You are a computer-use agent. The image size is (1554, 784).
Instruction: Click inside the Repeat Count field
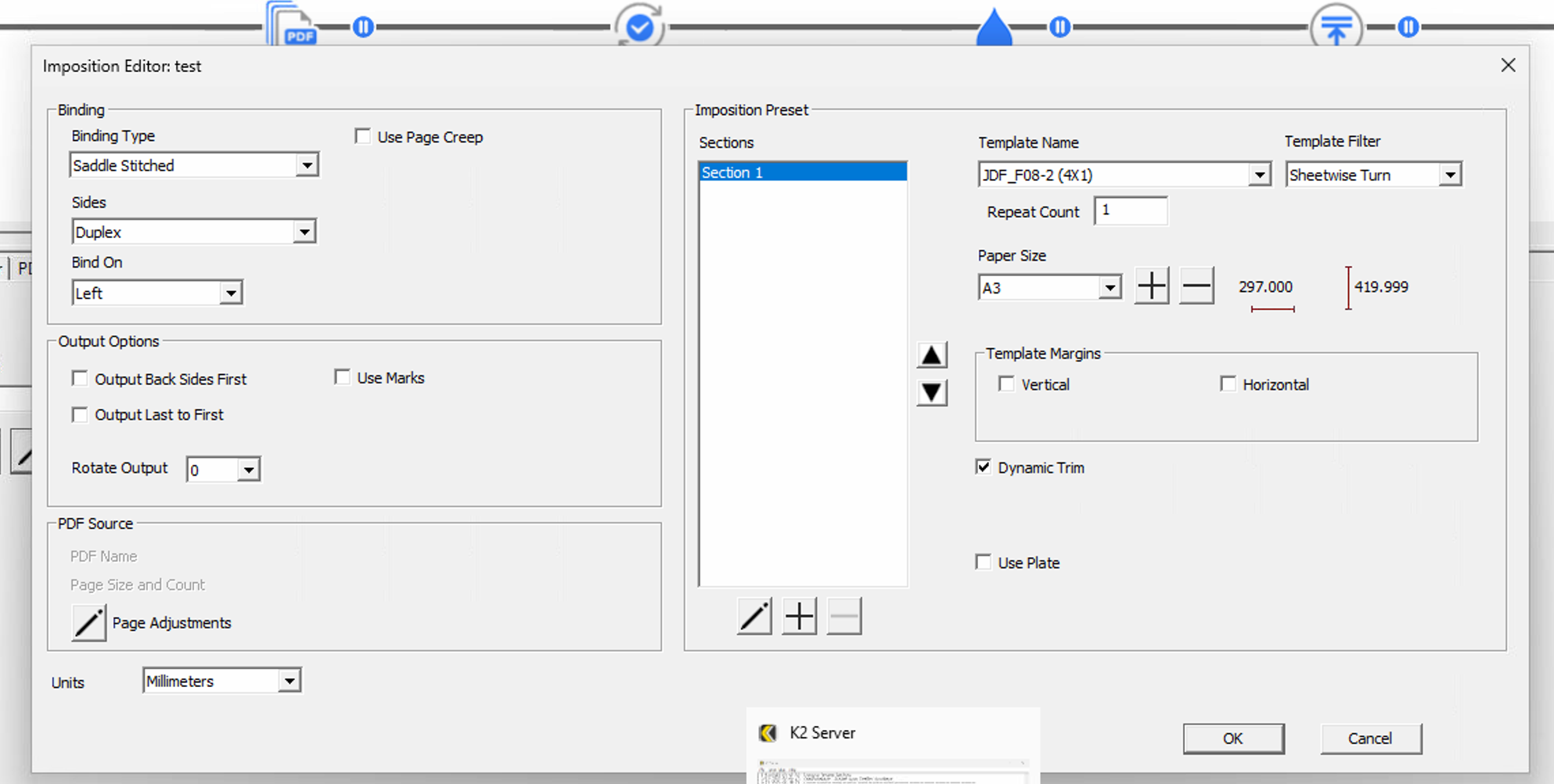(x=1130, y=210)
